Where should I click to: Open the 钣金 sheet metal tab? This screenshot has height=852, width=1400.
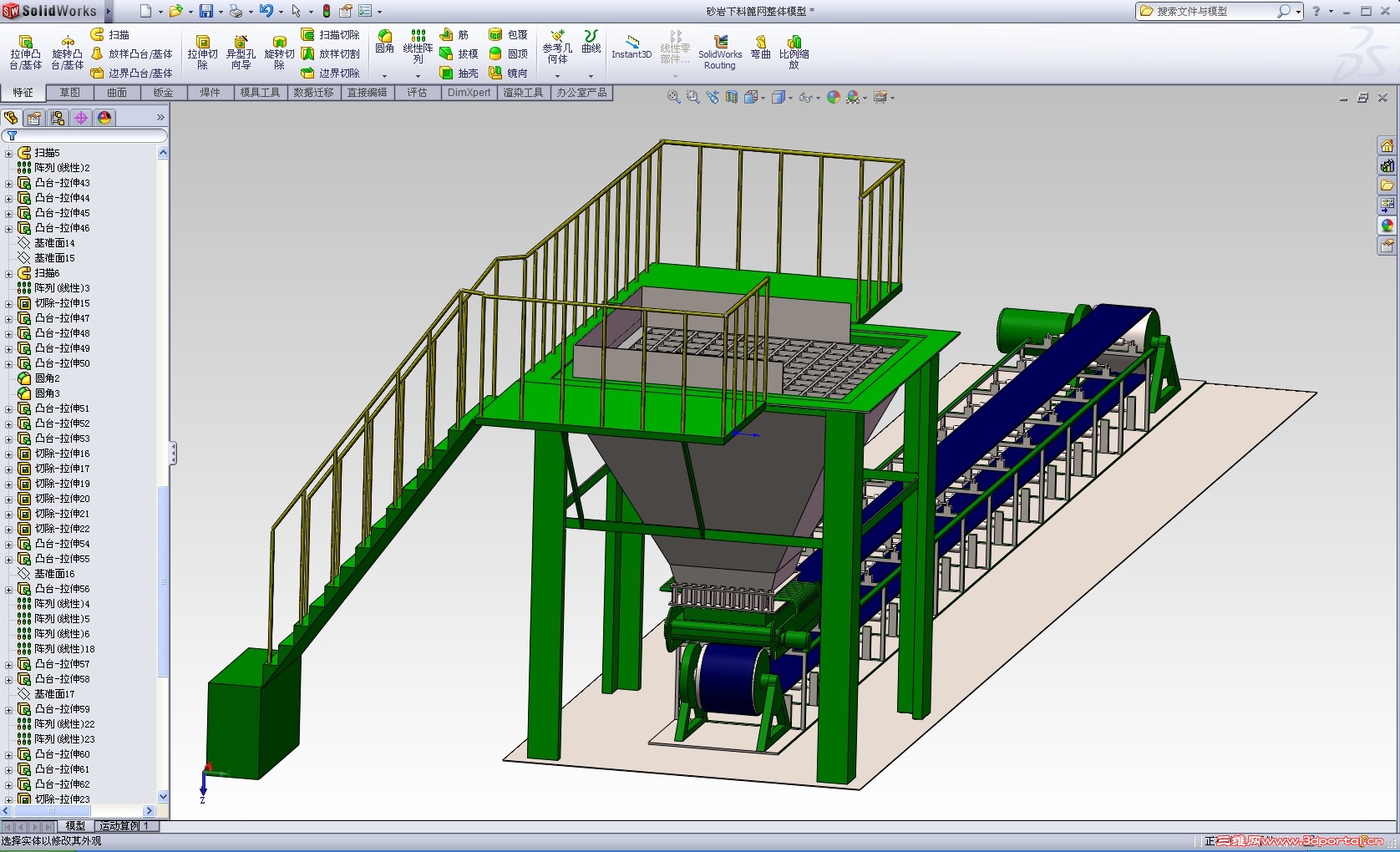(163, 93)
